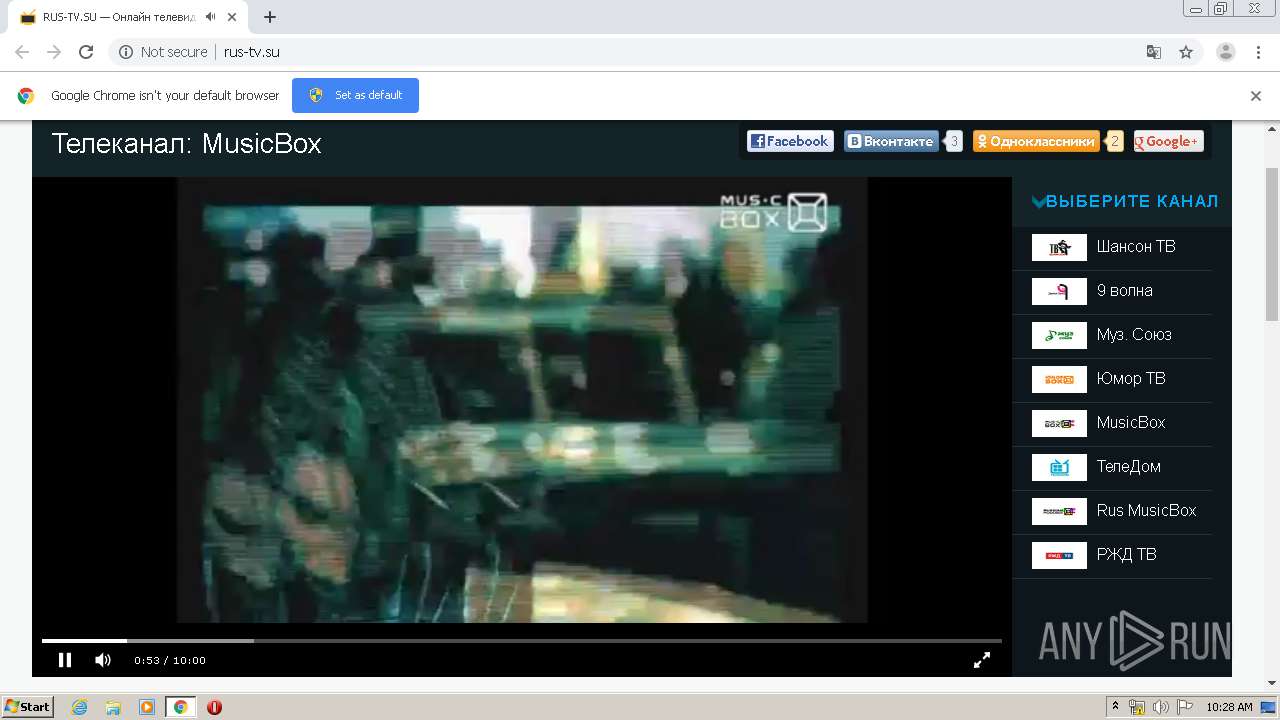Click the 2 counter beside Одноклассники
The image size is (1280, 720).
(1115, 142)
